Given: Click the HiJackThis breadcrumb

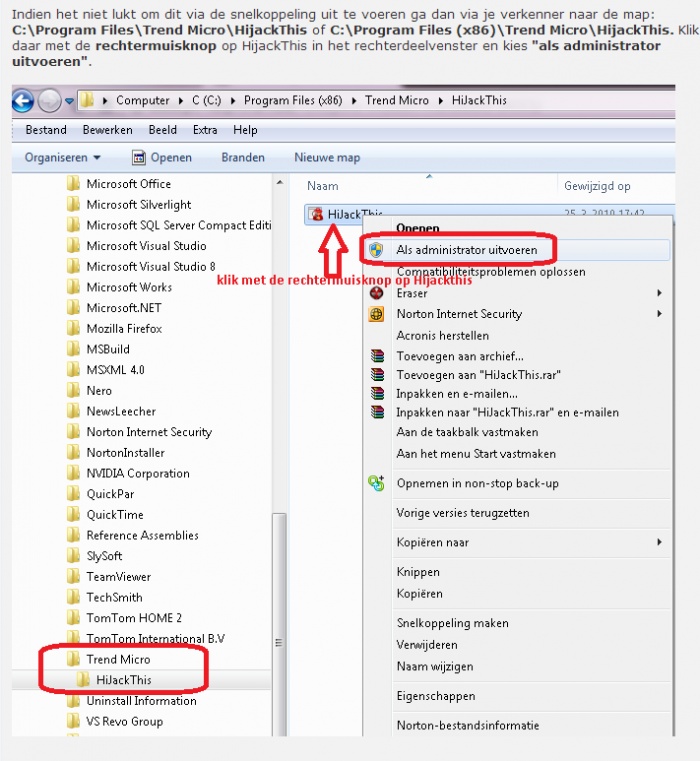Looking at the screenshot, I should [x=479, y=100].
